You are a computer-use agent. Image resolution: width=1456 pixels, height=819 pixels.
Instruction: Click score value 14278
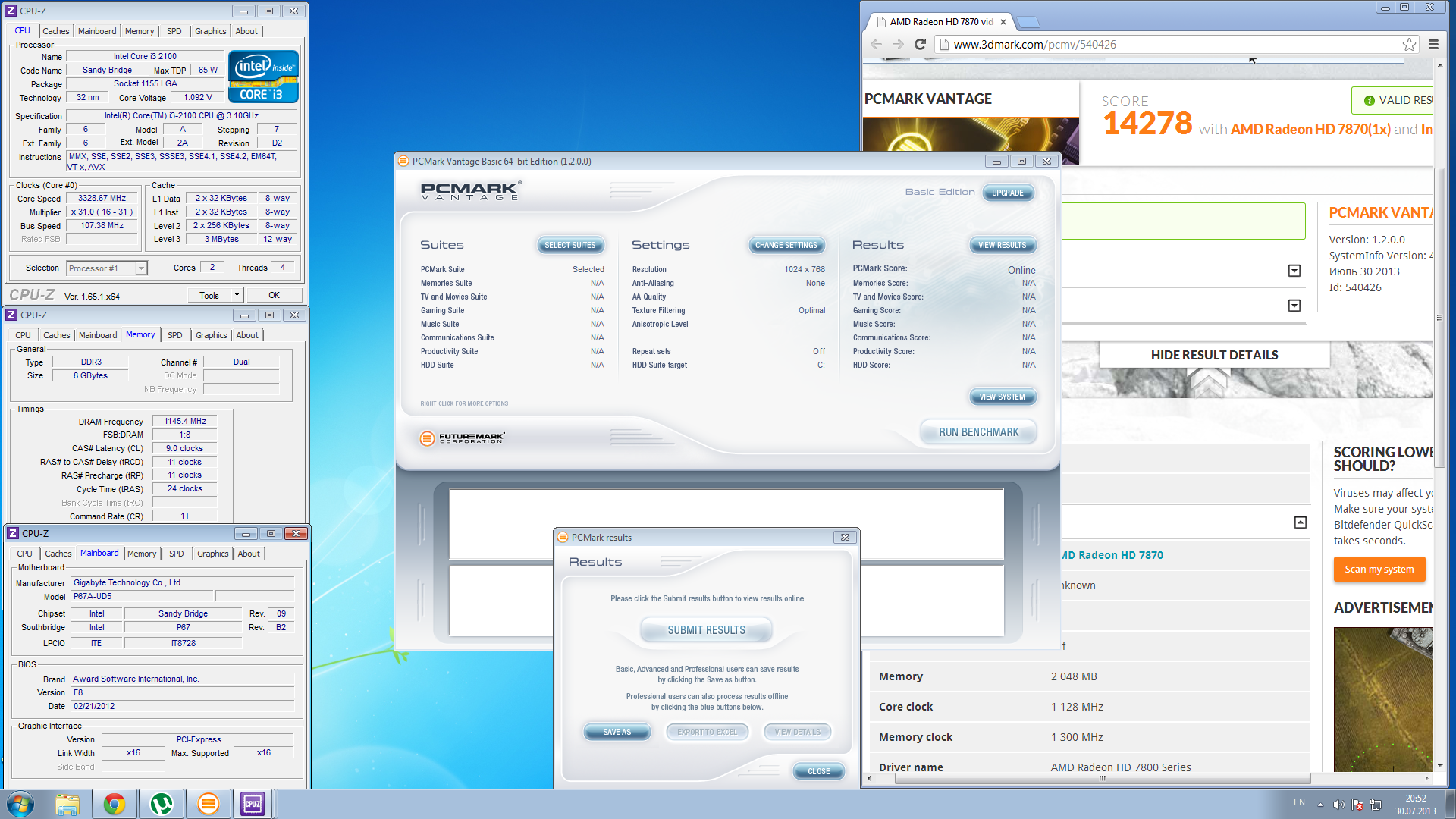(1147, 124)
